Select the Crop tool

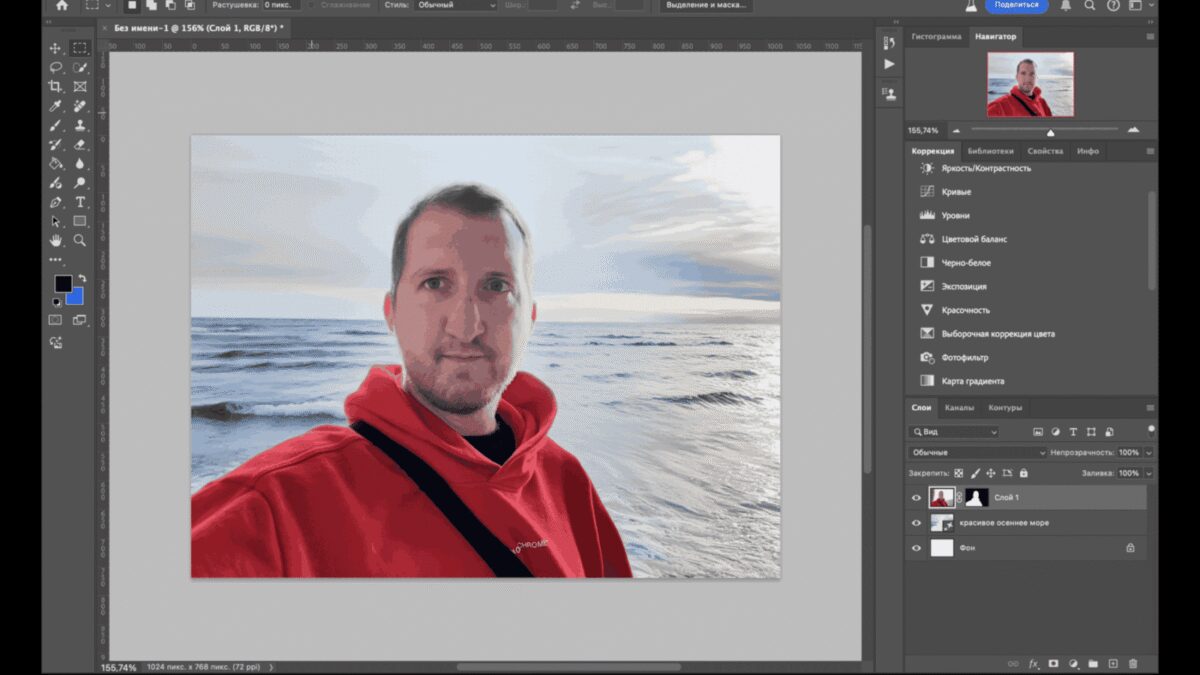point(55,86)
